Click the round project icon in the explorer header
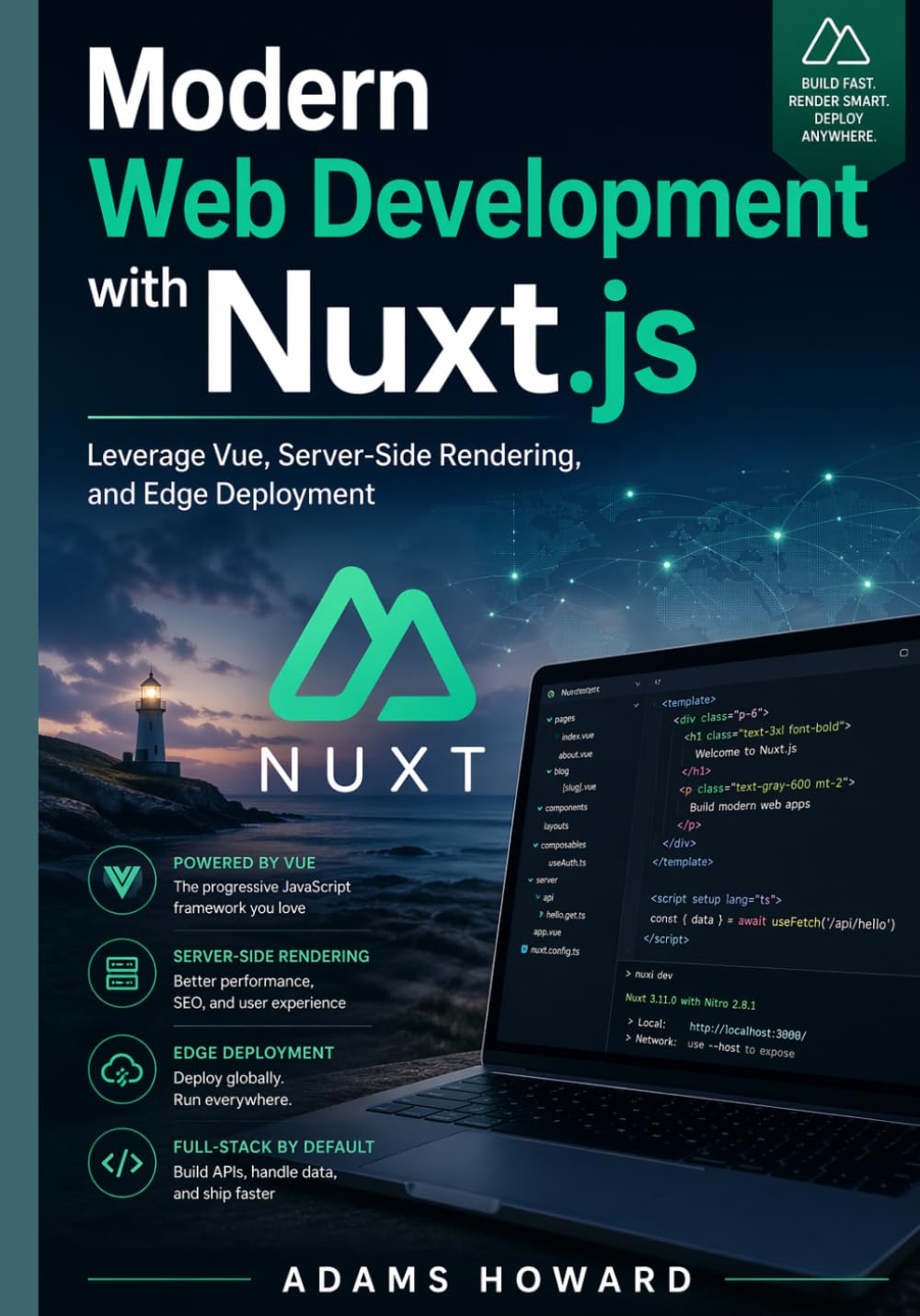Viewport: 920px width, 1316px height. [551, 693]
